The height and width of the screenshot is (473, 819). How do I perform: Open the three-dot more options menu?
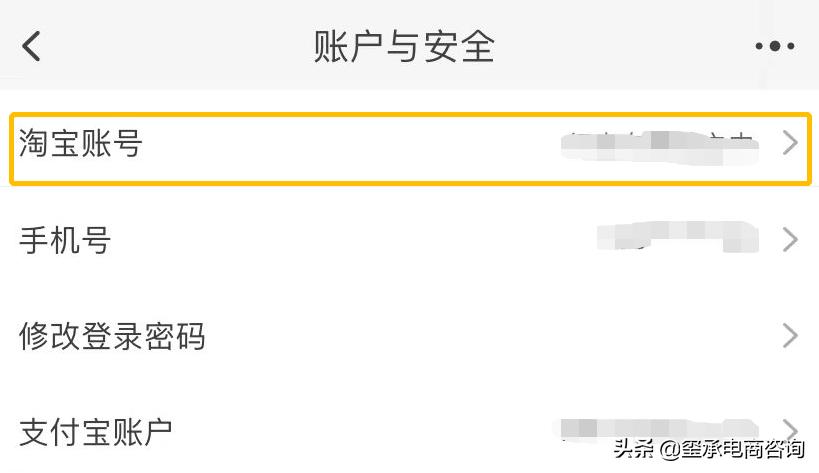click(x=774, y=46)
